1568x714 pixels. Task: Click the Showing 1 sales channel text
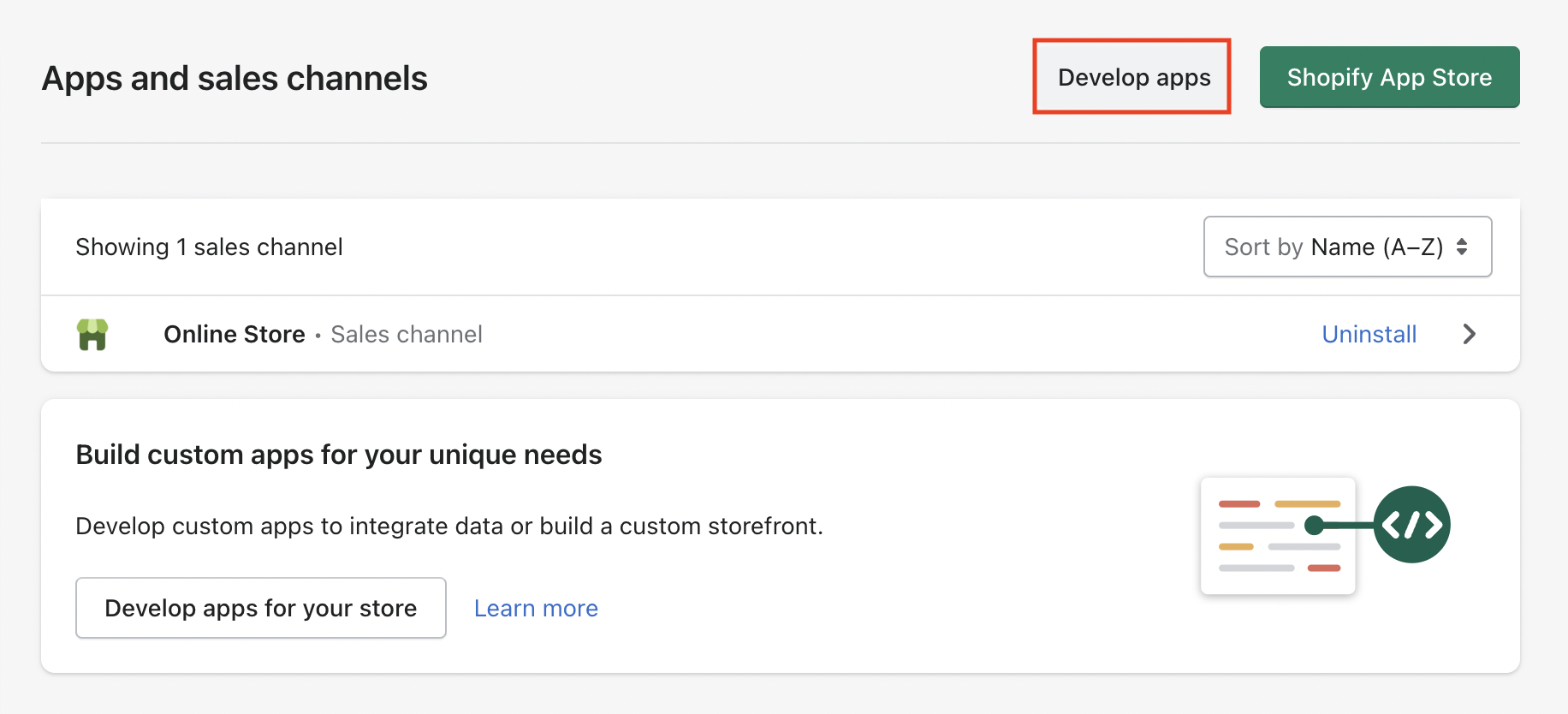tap(209, 247)
